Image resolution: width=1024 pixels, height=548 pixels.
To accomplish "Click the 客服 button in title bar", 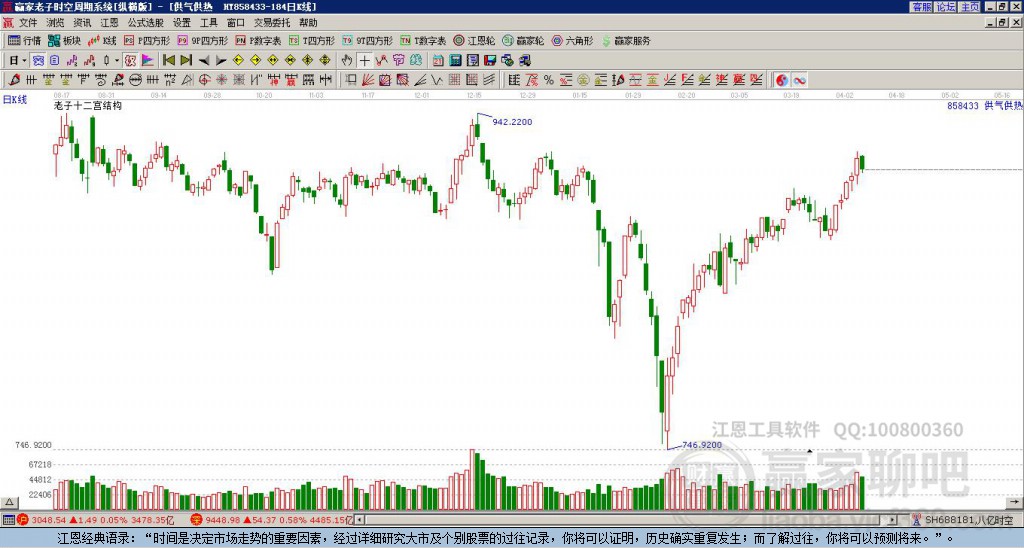I will (x=921, y=7).
